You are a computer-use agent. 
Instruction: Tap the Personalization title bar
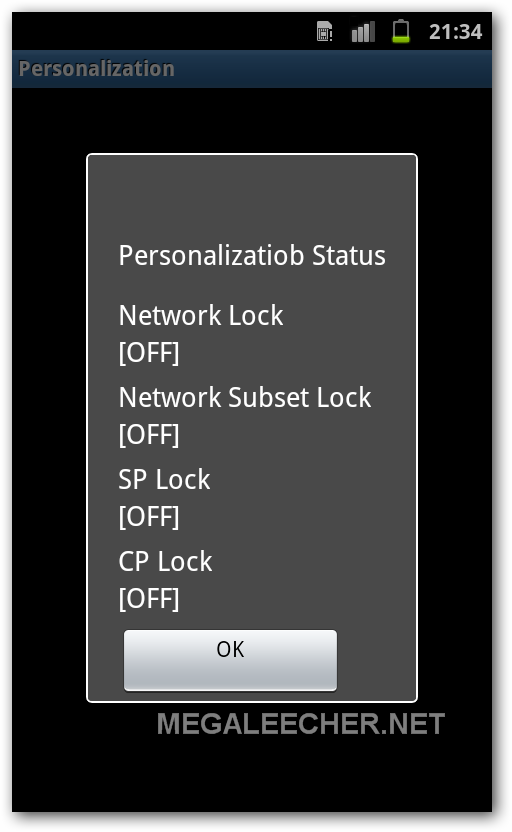(x=251, y=69)
